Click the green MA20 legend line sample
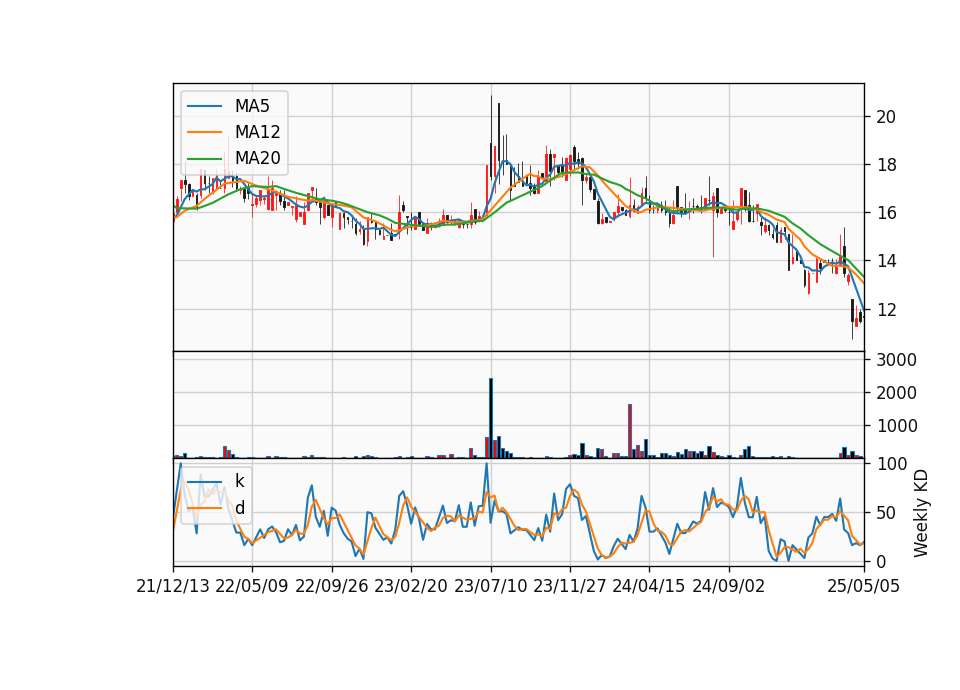960x690 pixels. [204, 158]
